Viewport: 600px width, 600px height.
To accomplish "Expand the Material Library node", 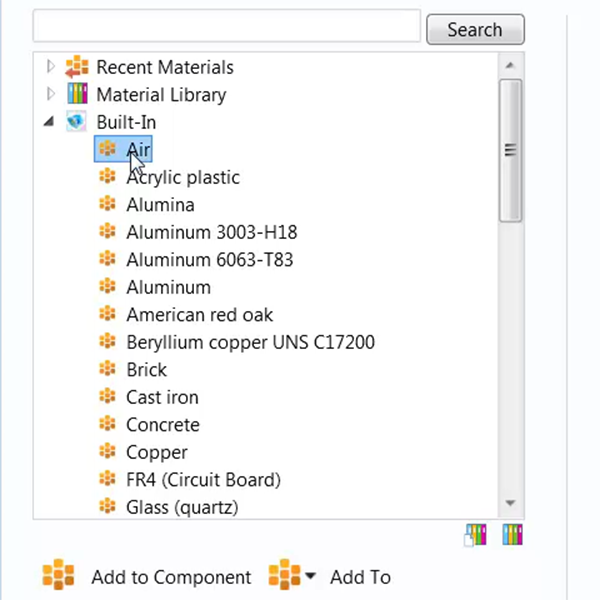I will point(51,95).
